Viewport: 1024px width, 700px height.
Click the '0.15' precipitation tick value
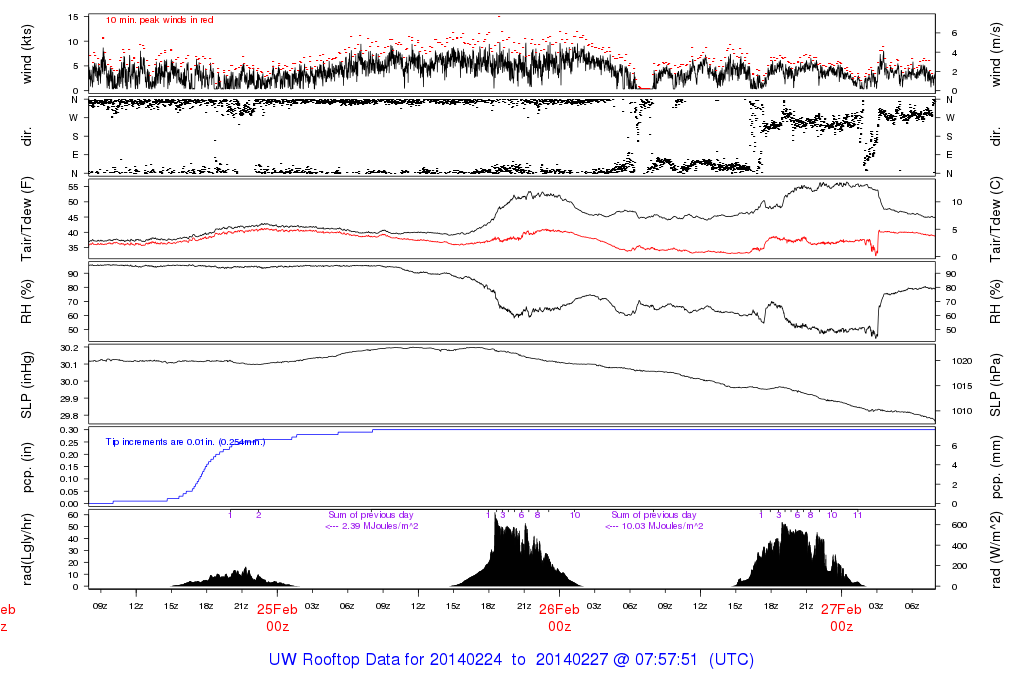click(70, 467)
